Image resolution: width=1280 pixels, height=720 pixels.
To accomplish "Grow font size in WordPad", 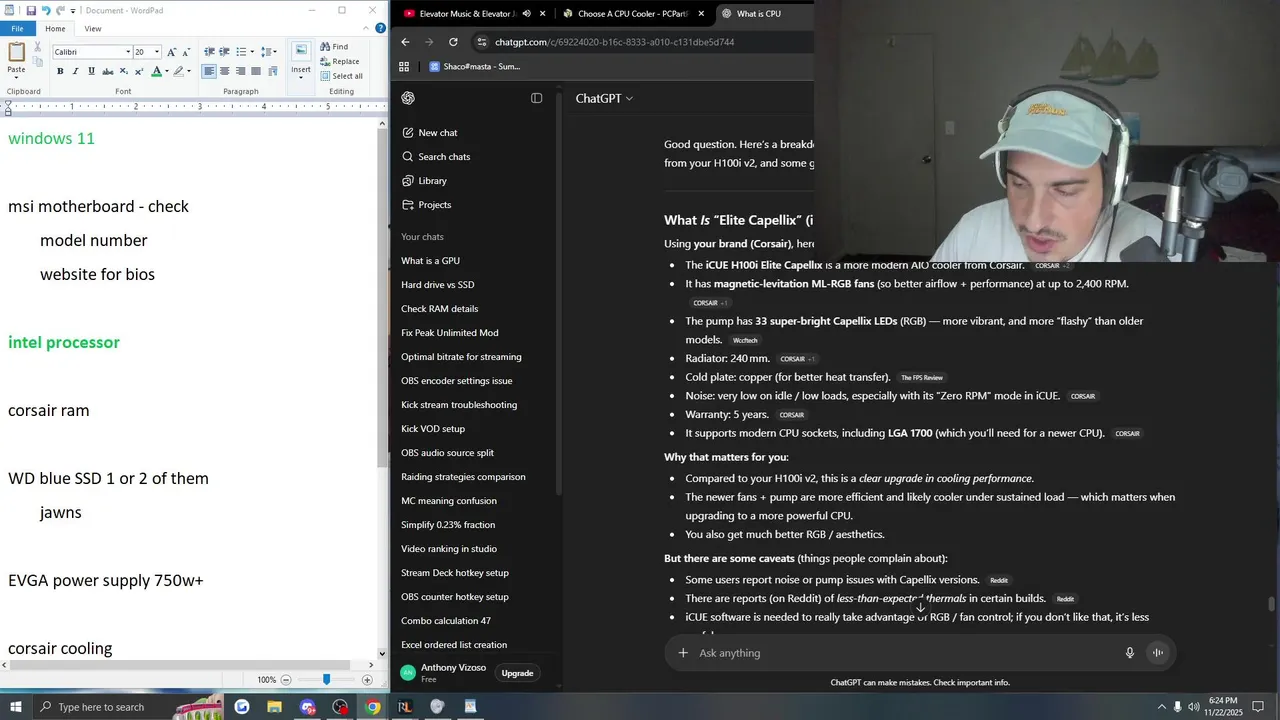I will coord(171,52).
